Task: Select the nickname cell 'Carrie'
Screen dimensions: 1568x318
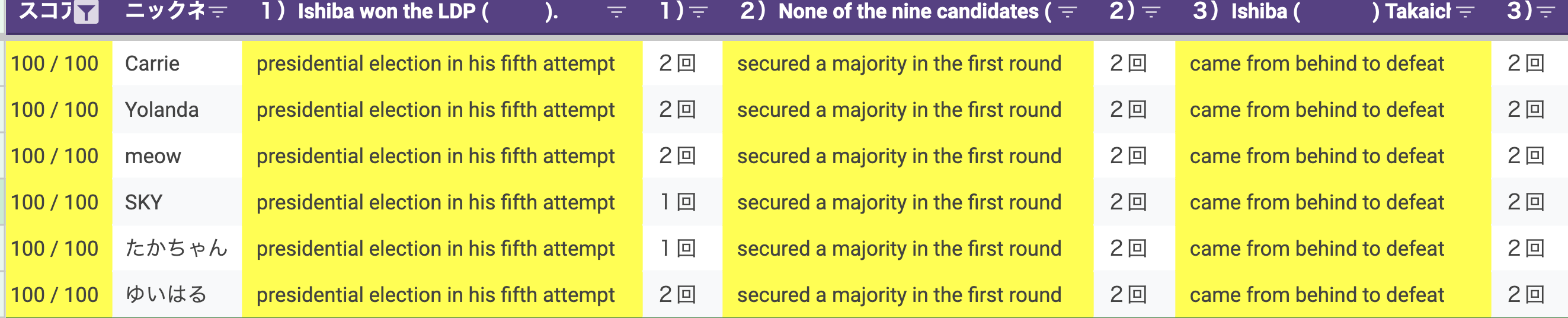Action: 152,63
